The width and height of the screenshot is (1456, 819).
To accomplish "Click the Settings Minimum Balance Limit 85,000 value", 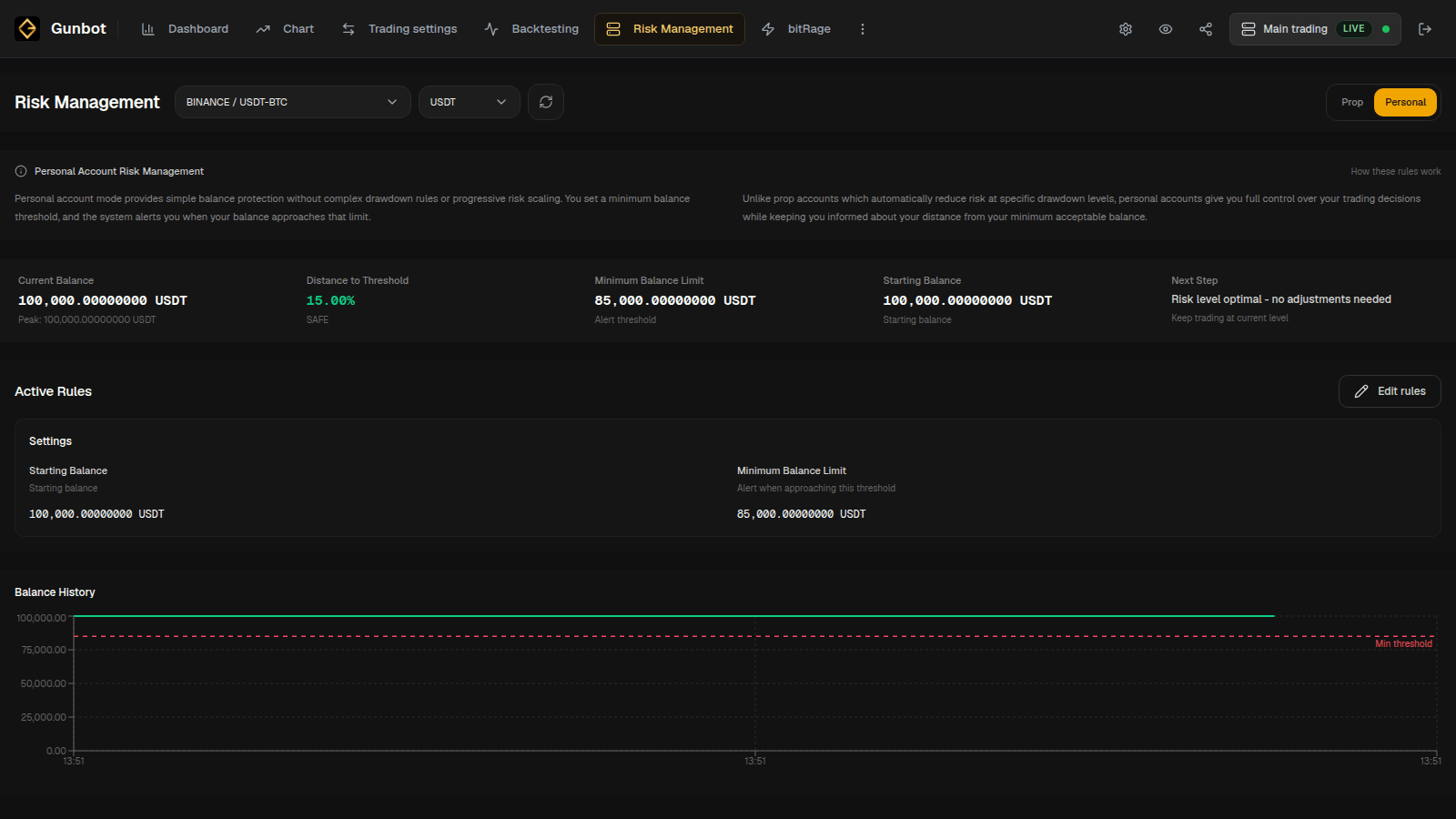I will [x=802, y=514].
